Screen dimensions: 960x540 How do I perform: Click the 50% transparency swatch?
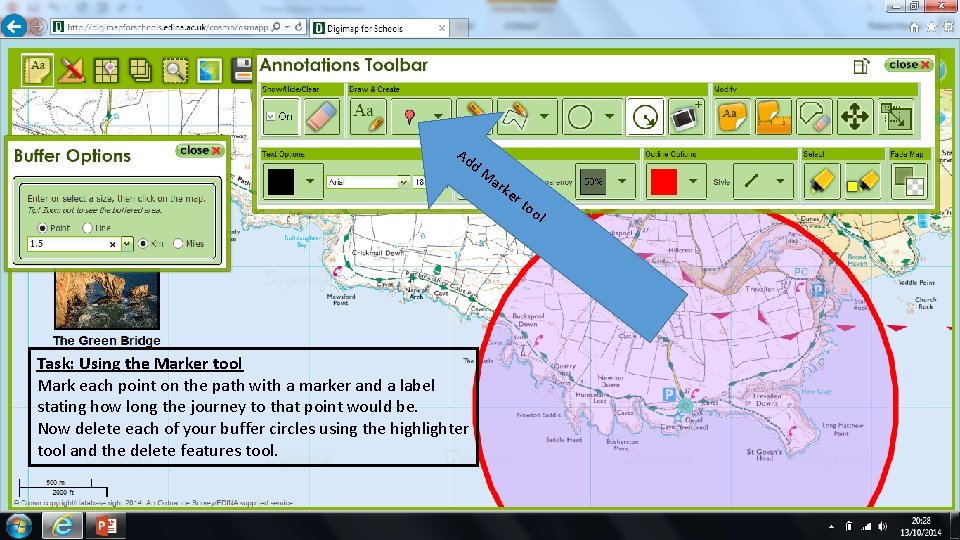coord(593,182)
